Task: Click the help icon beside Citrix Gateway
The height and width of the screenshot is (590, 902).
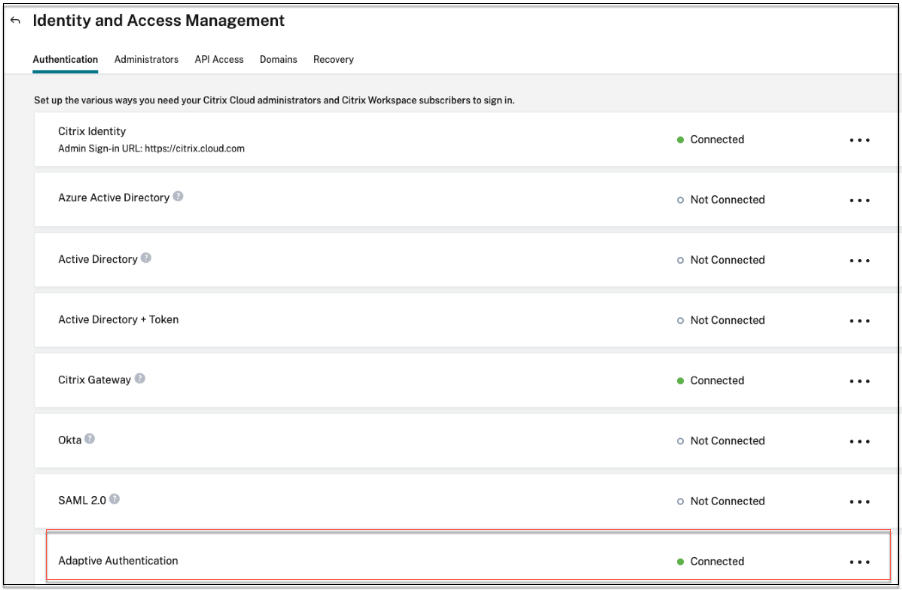Action: [x=140, y=379]
